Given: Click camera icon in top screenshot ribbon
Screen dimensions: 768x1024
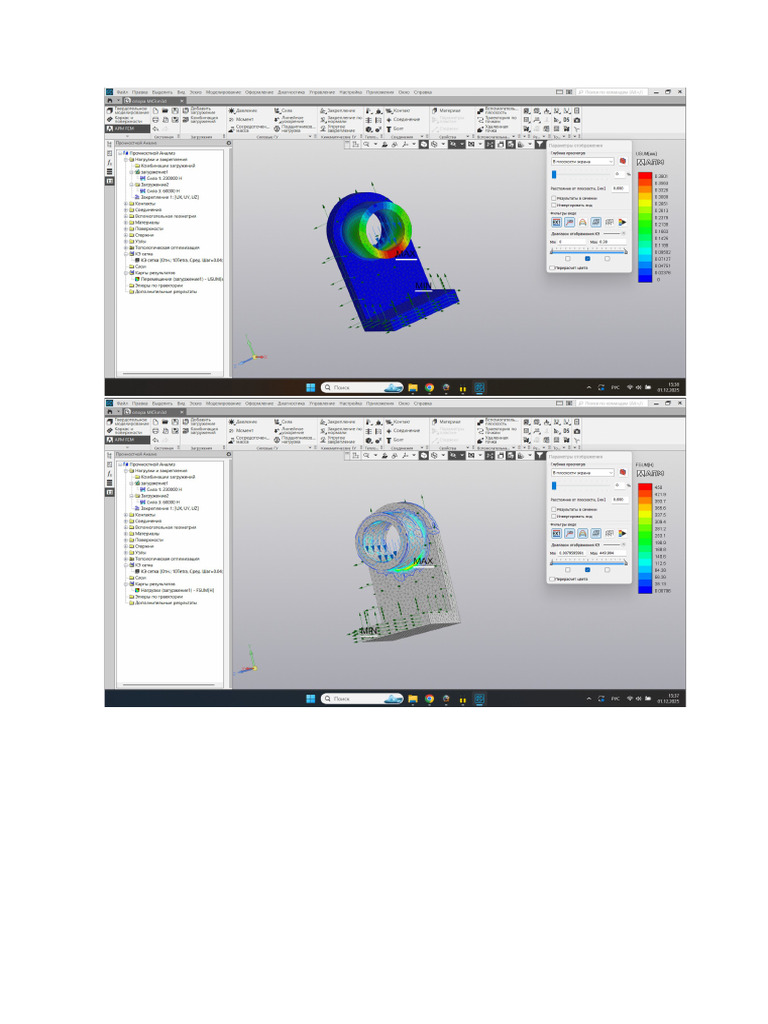Looking at the screenshot, I should pos(577,120).
